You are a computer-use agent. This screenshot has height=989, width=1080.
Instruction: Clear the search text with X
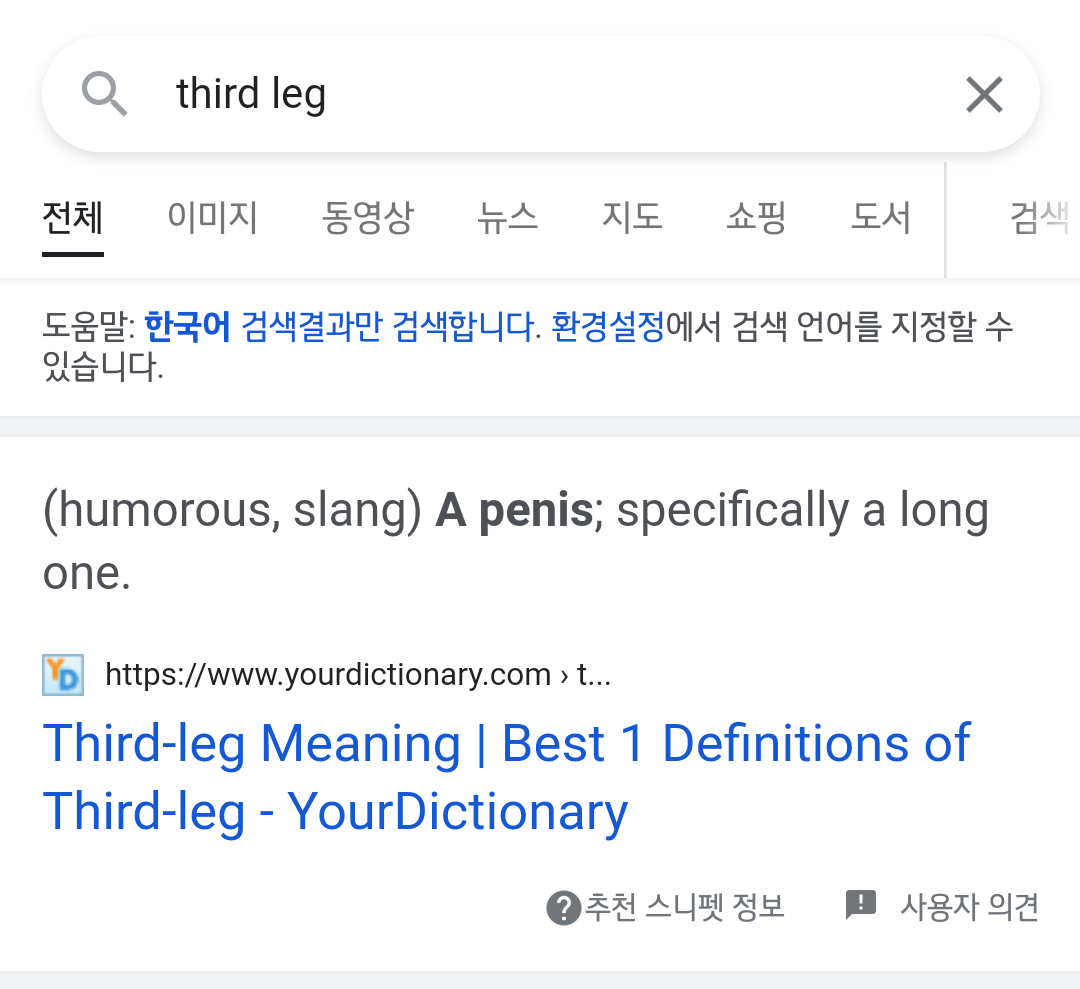(x=984, y=94)
